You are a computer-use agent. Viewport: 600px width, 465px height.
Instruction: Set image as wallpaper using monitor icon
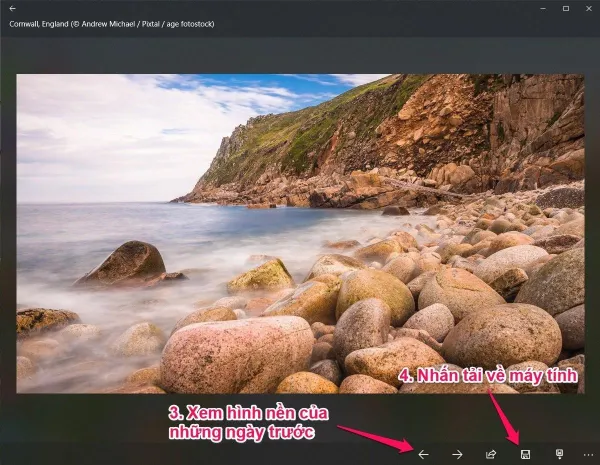coord(559,454)
